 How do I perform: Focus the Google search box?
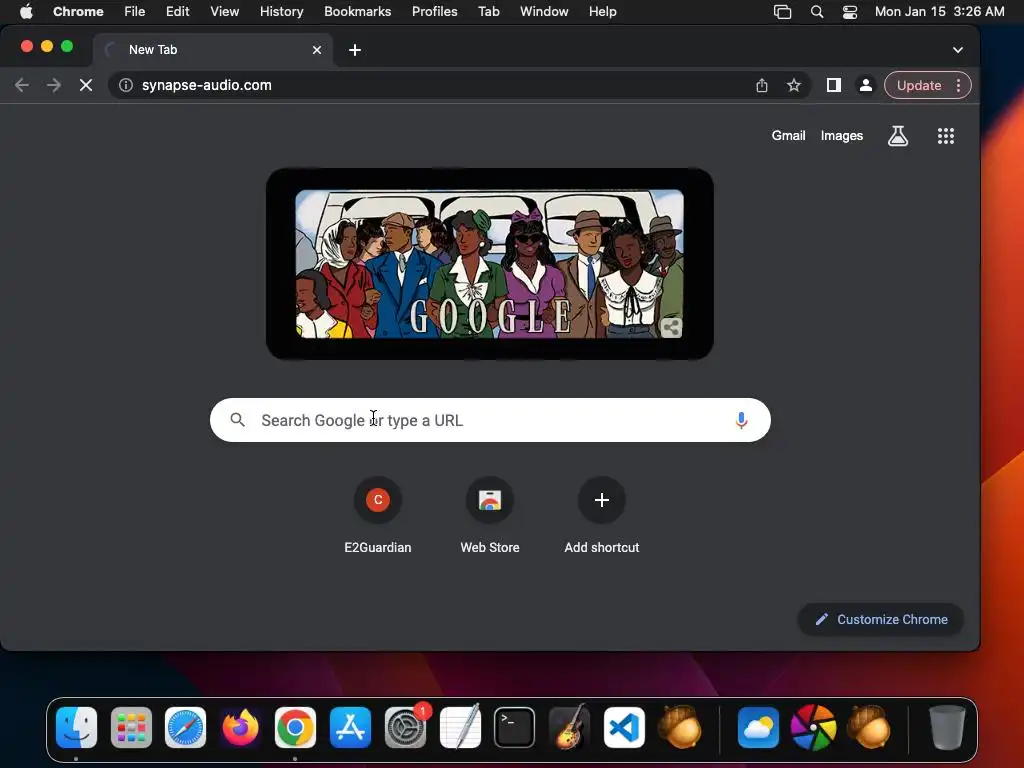490,420
